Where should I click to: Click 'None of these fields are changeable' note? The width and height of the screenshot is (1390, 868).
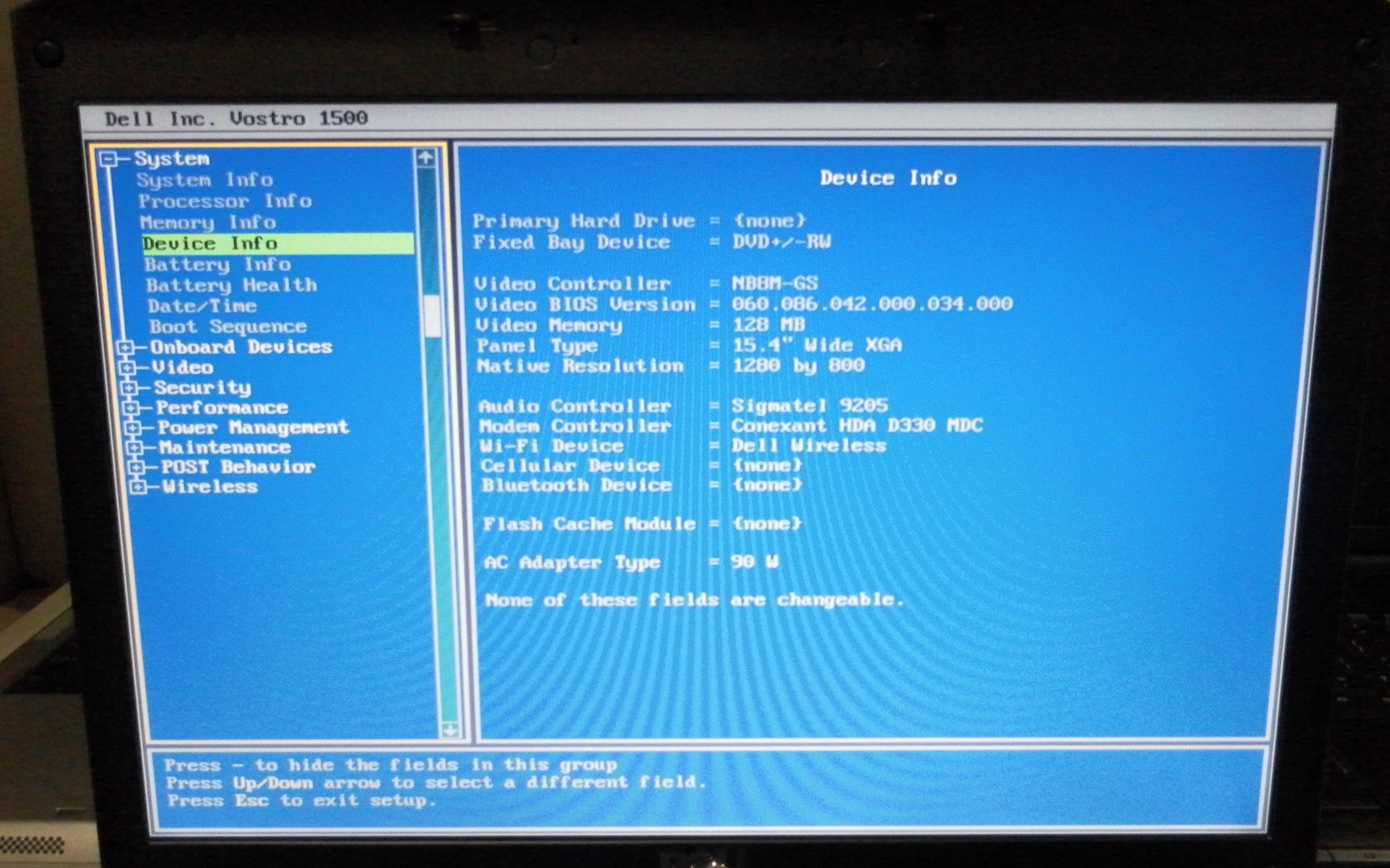tap(695, 600)
